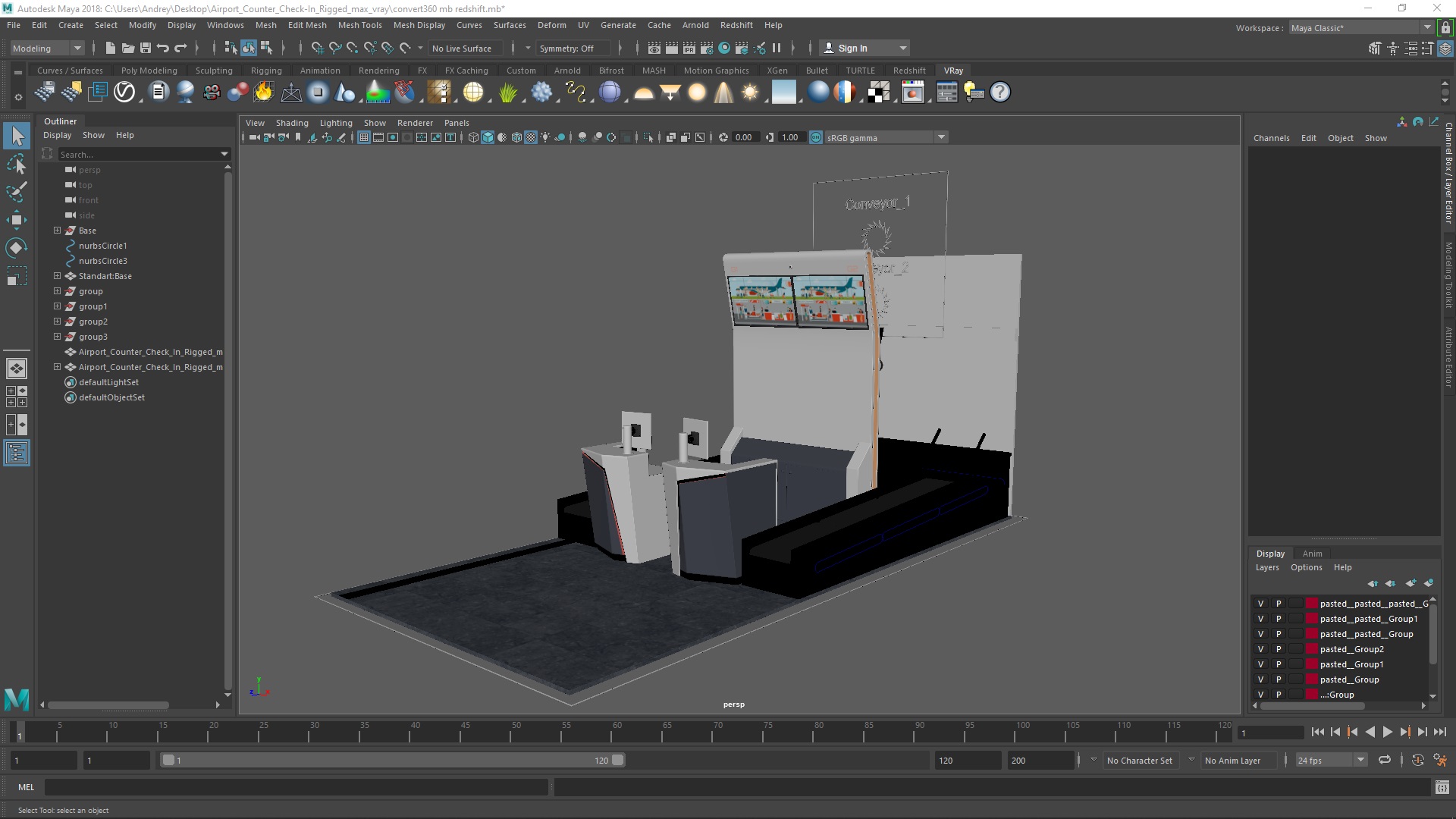Click the Undo arrow icon

pos(163,48)
